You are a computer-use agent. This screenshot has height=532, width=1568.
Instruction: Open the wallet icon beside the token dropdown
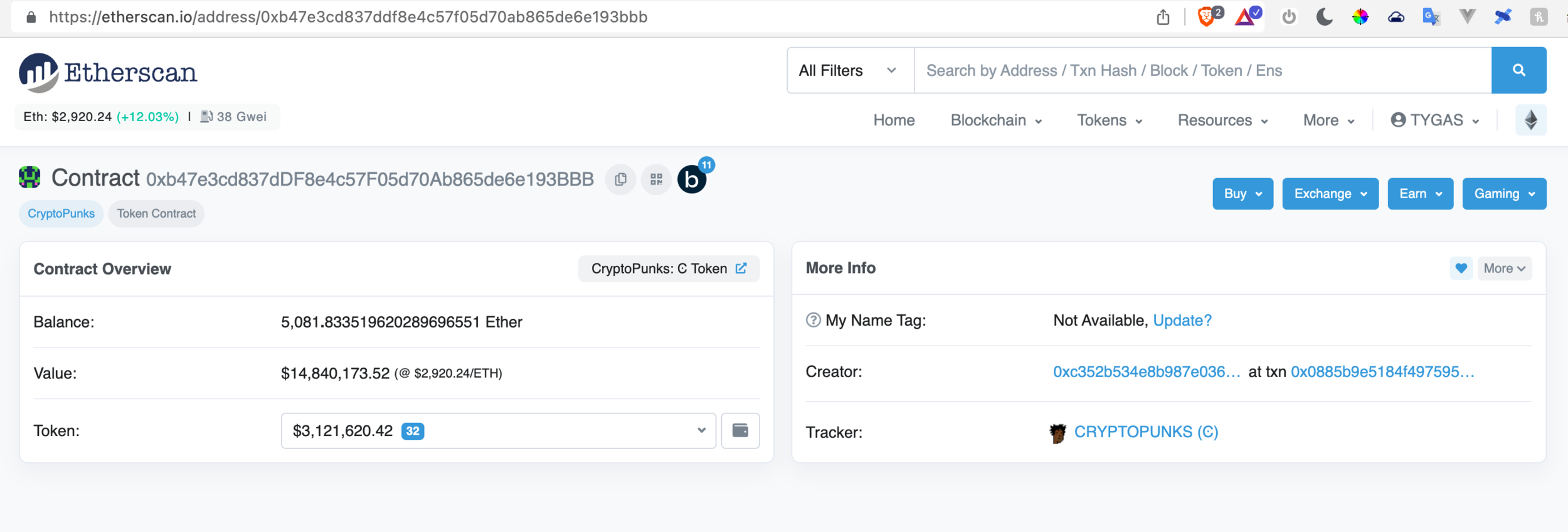pyautogui.click(x=740, y=430)
